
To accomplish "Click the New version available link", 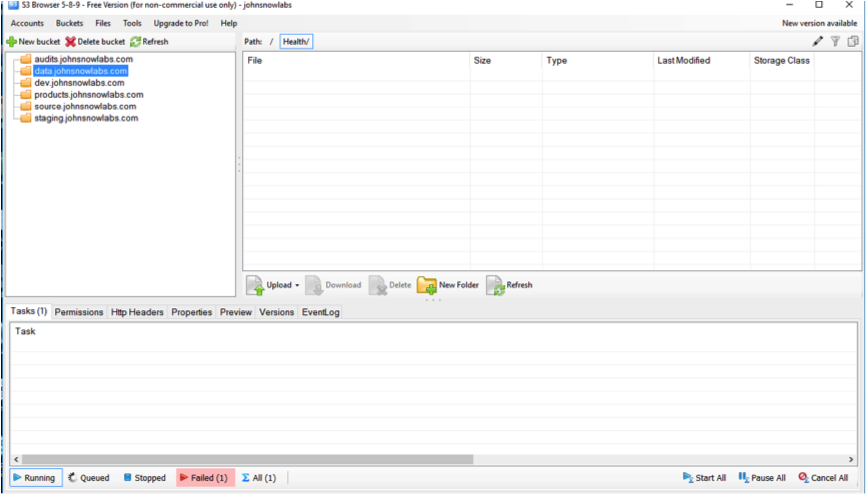I will point(820,23).
